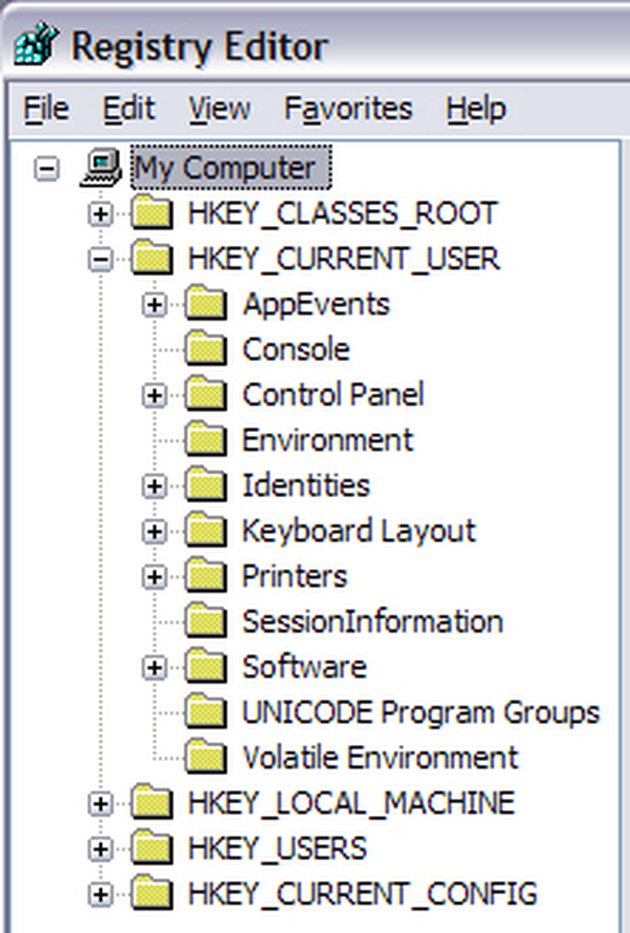Collapse the My Computer root node
This screenshot has height=933, width=630.
pyautogui.click(x=46, y=169)
